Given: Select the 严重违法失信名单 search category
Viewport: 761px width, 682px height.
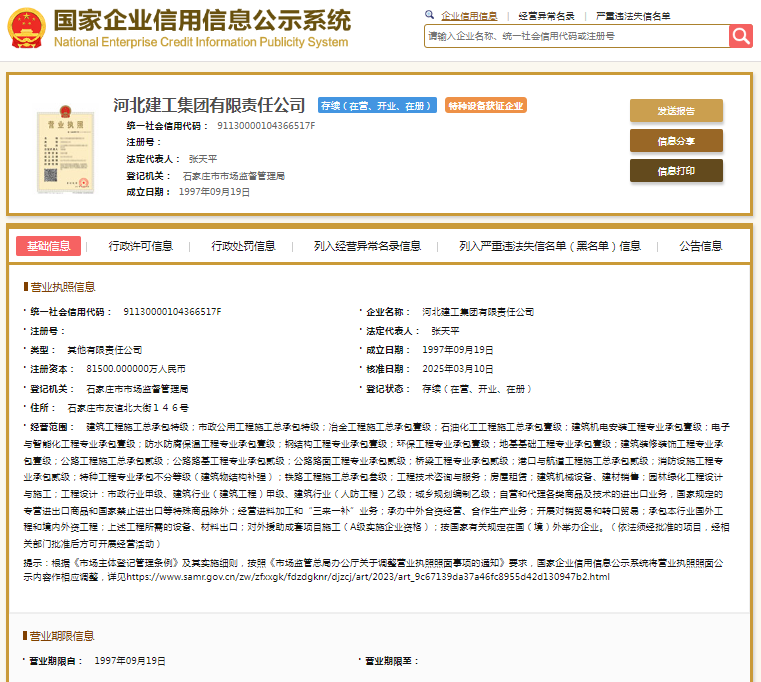Looking at the screenshot, I should click(x=633, y=16).
